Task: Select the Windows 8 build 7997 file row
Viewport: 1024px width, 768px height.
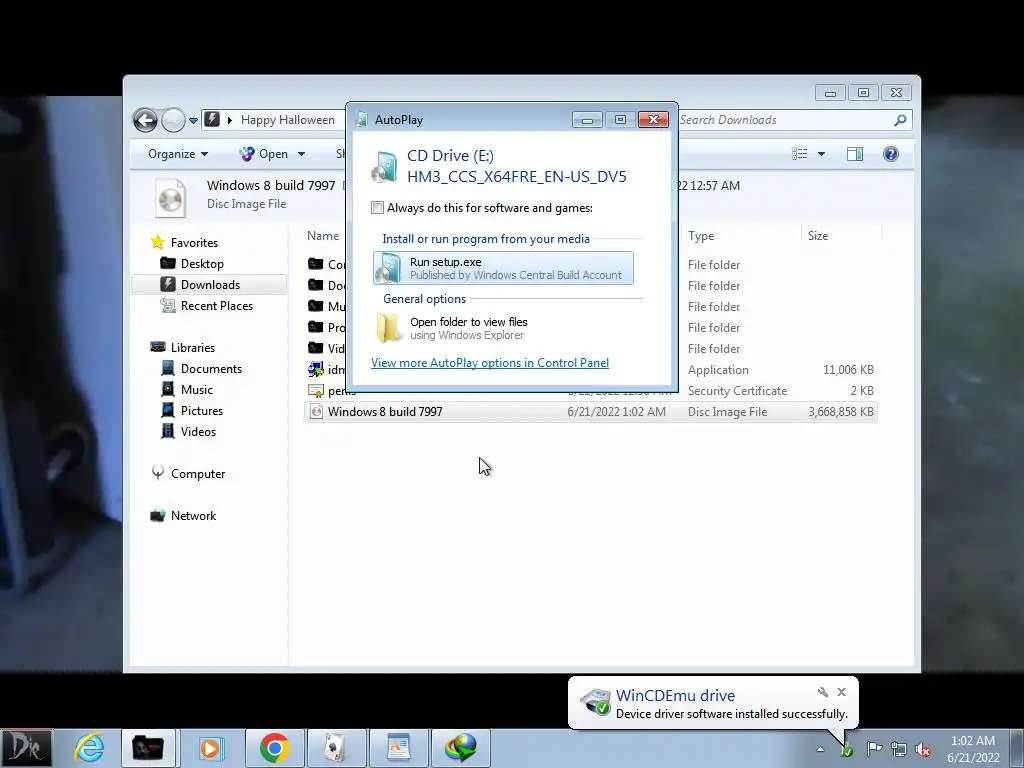Action: click(x=590, y=412)
